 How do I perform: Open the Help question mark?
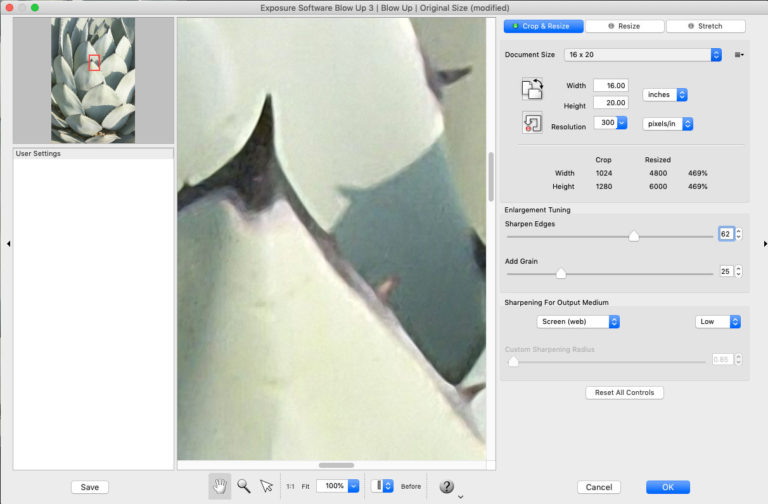click(x=446, y=486)
